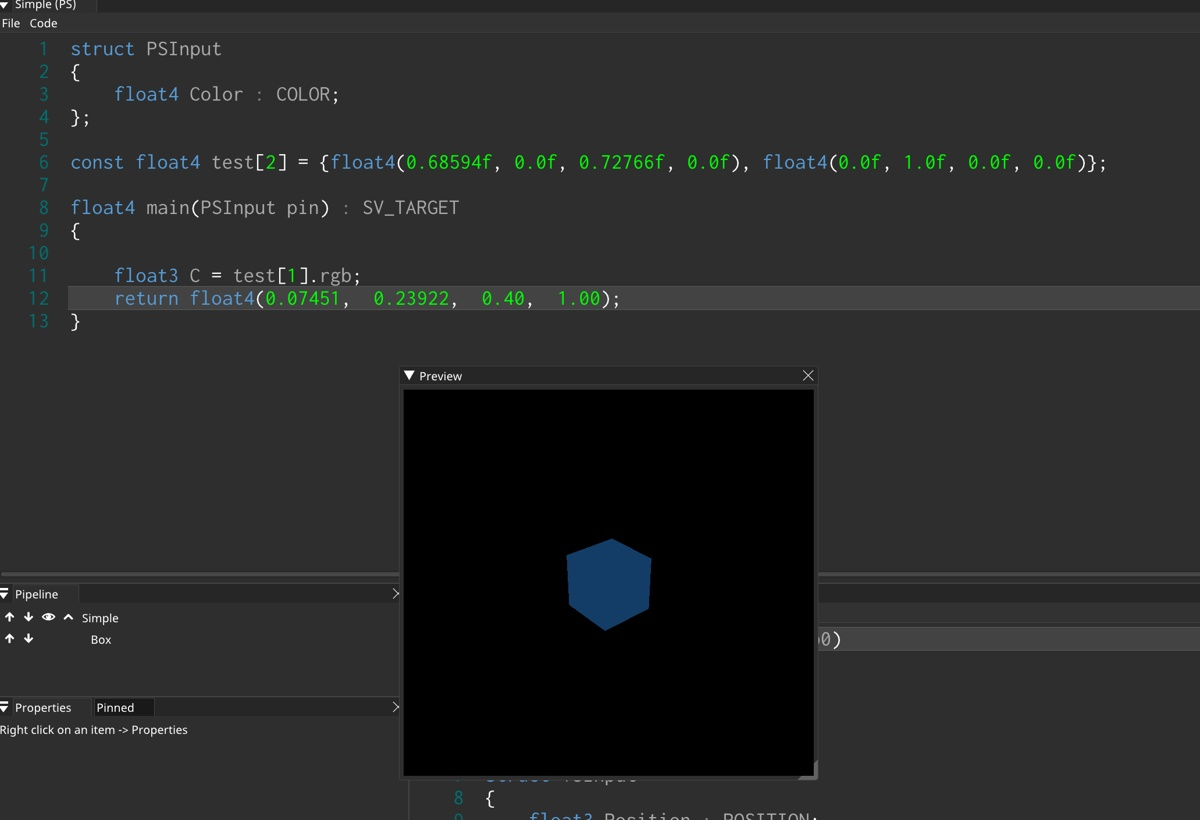This screenshot has width=1200, height=820.
Task: Toggle visibility of the Simple pass
Action: [48, 618]
